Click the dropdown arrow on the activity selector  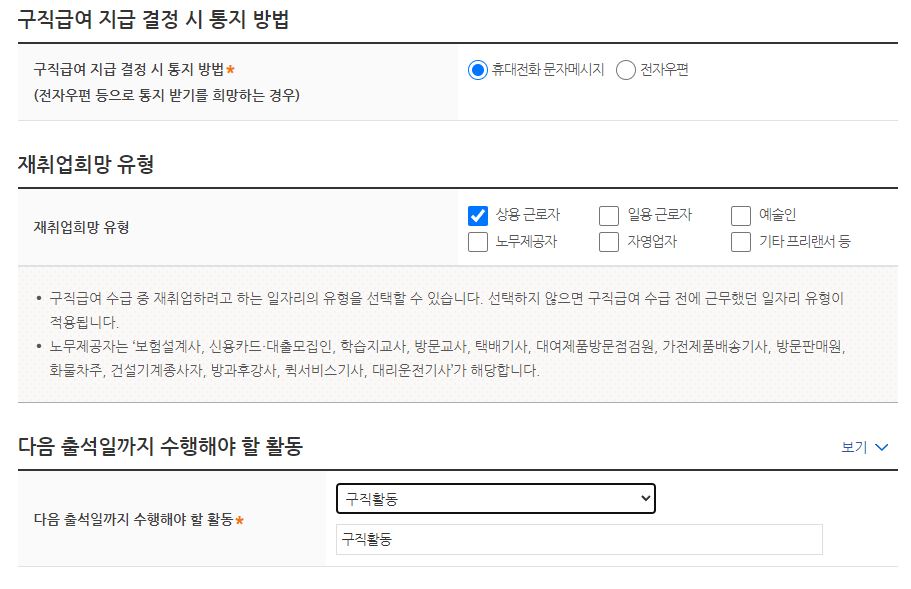coord(647,498)
